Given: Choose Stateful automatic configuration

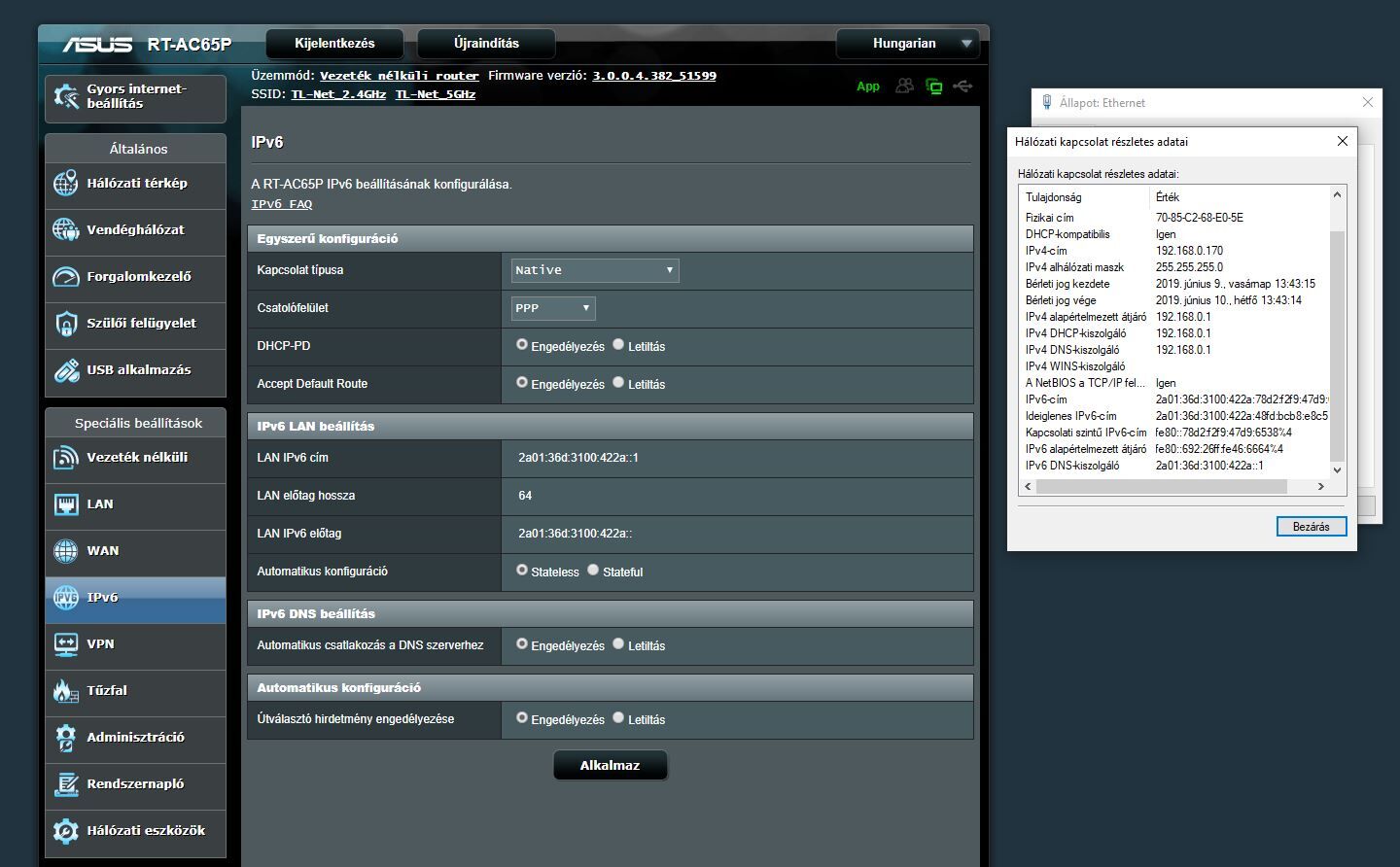Looking at the screenshot, I should [593, 571].
